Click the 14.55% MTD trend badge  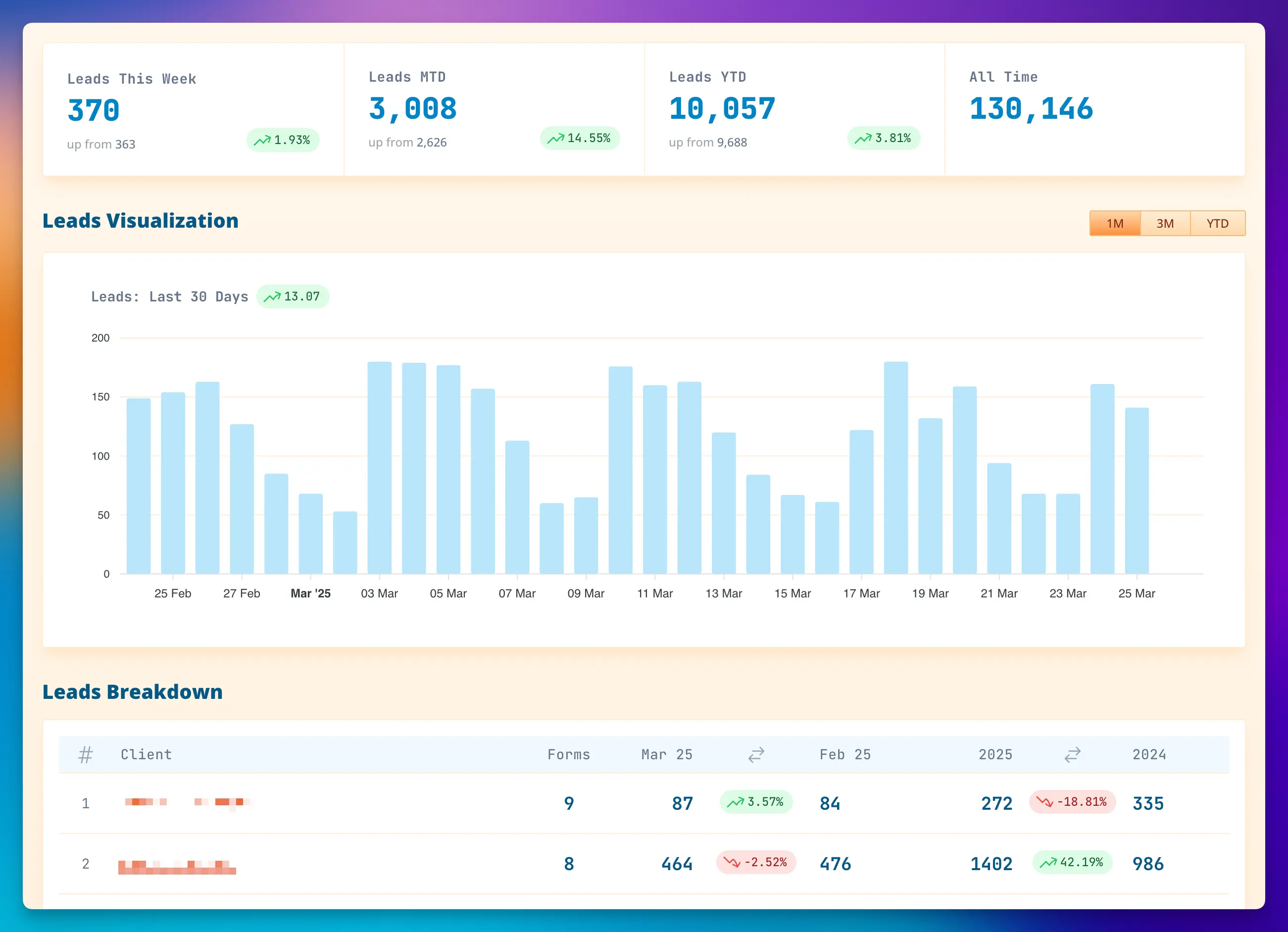pyautogui.click(x=579, y=138)
